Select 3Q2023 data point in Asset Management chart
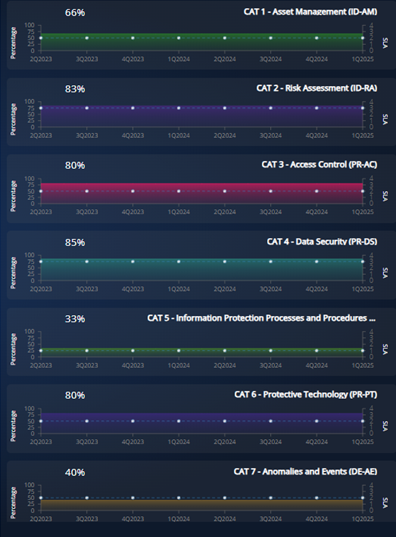Screen dimensions: 396x537 click(x=87, y=38)
